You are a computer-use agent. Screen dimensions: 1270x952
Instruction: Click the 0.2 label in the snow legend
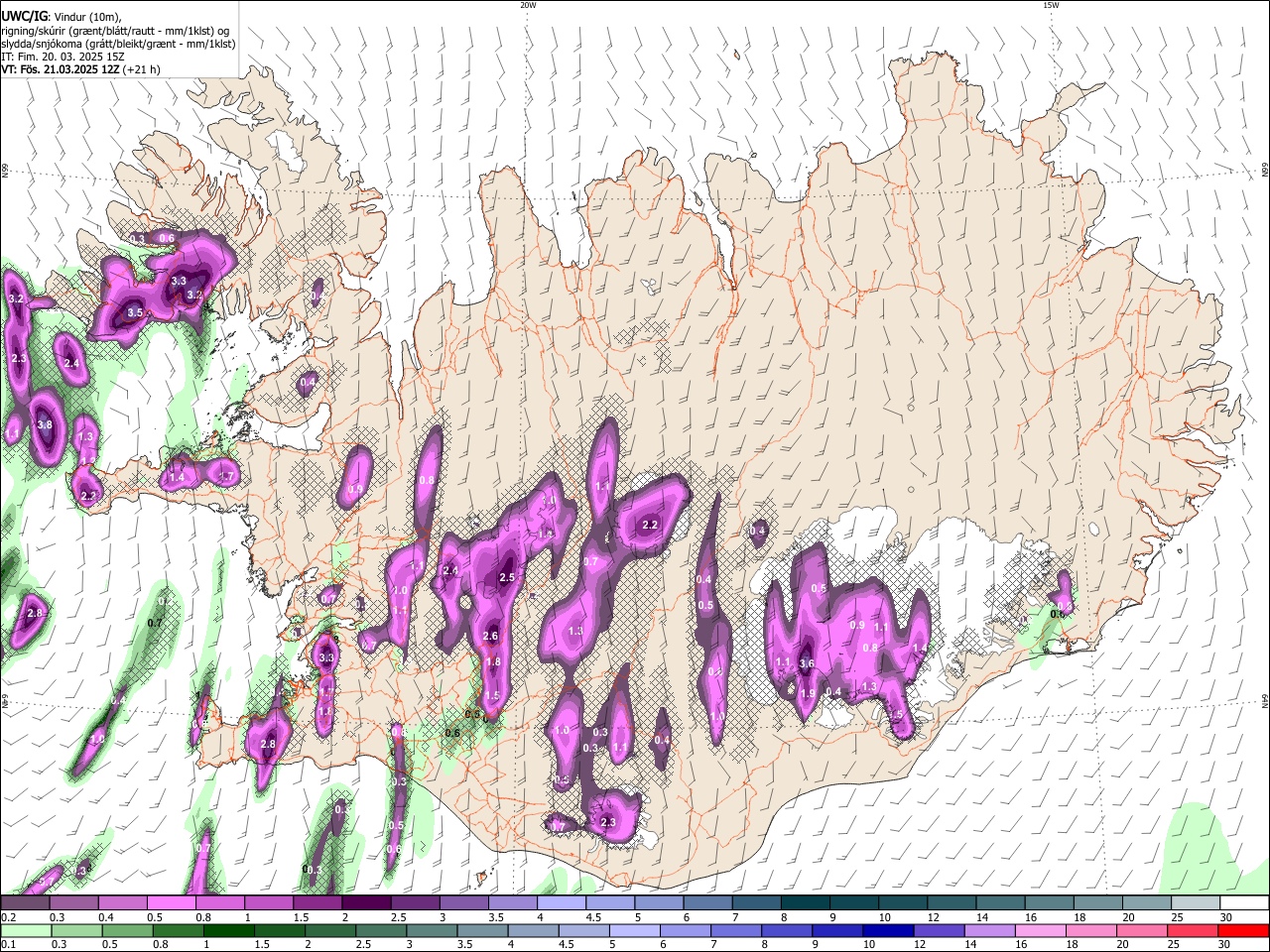coord(7,917)
